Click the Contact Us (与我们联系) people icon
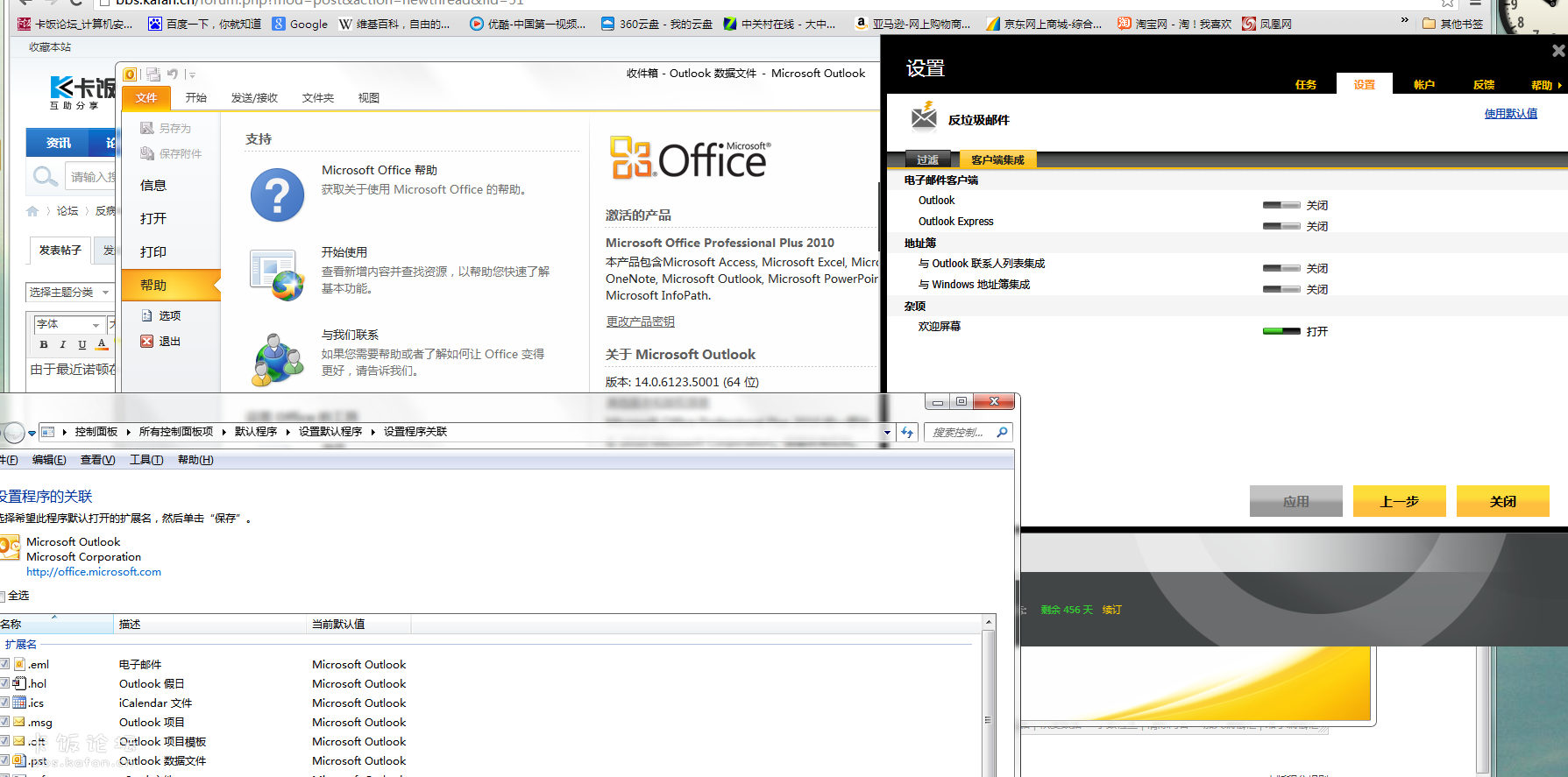Viewport: 1568px width, 777px height. click(277, 358)
